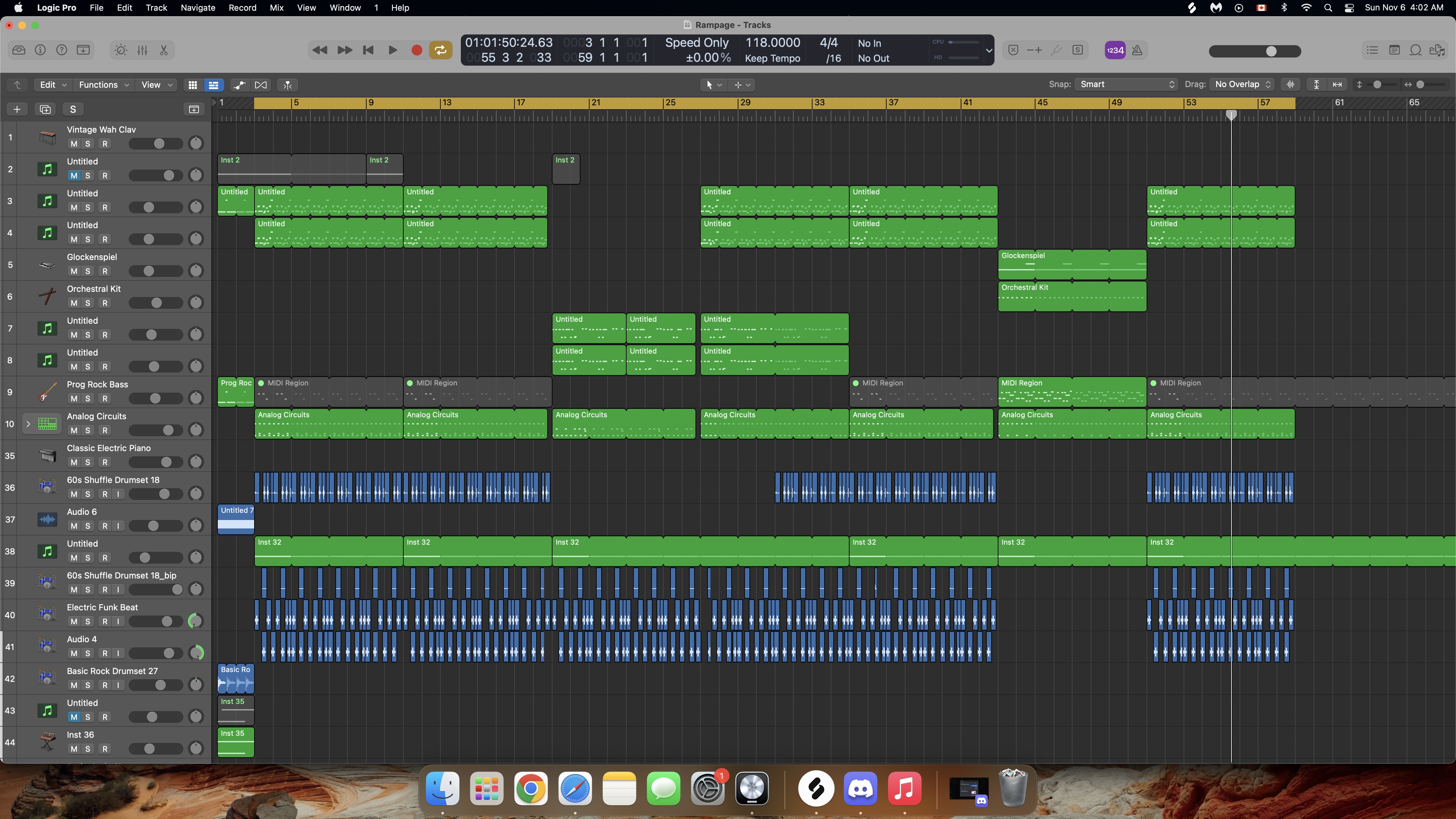Click the scissors Editors icon
The image size is (1456, 819).
click(x=164, y=50)
